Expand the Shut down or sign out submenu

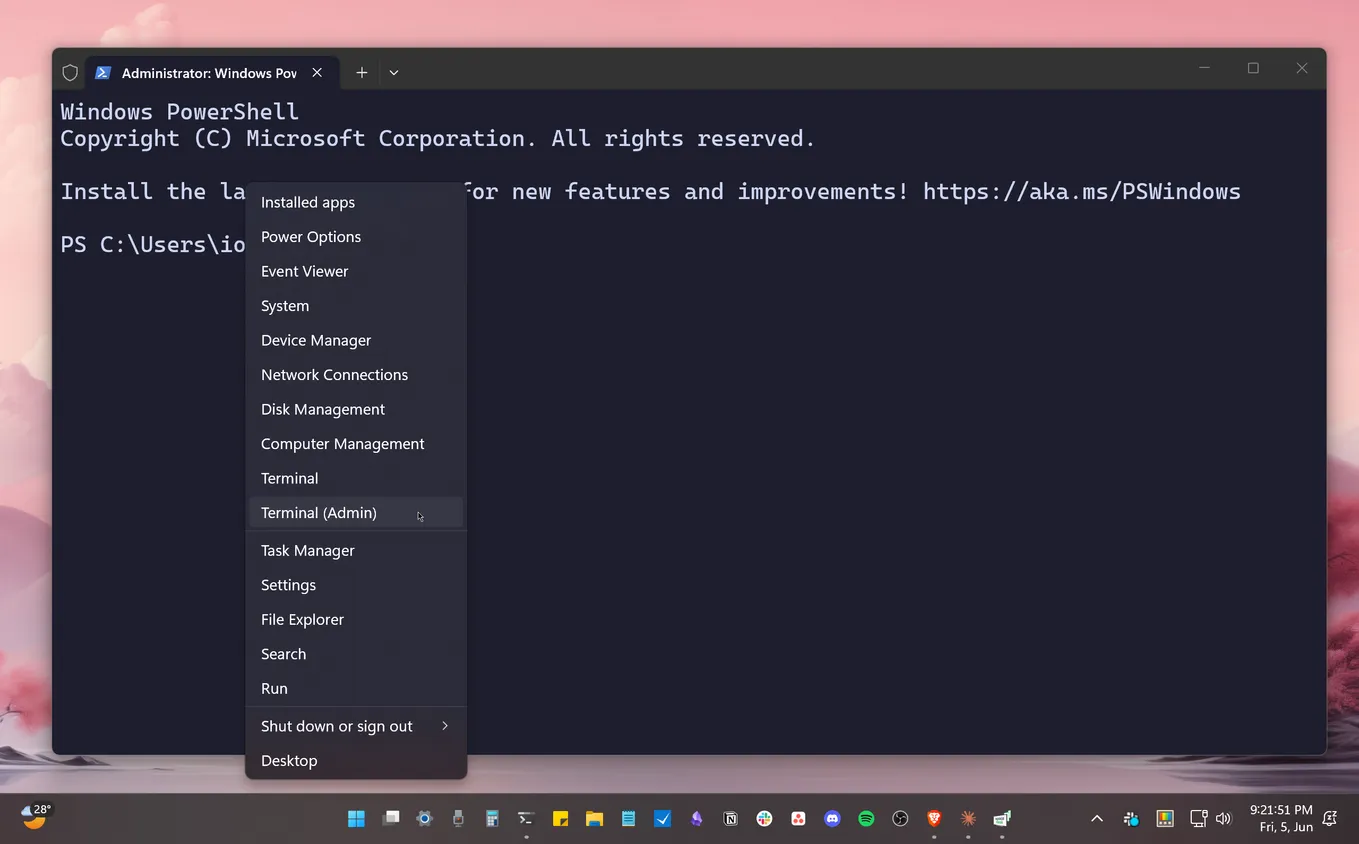356,726
